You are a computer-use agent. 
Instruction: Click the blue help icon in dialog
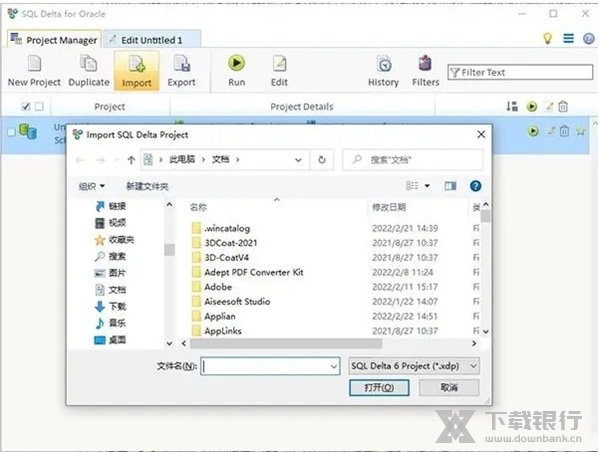pyautogui.click(x=475, y=186)
